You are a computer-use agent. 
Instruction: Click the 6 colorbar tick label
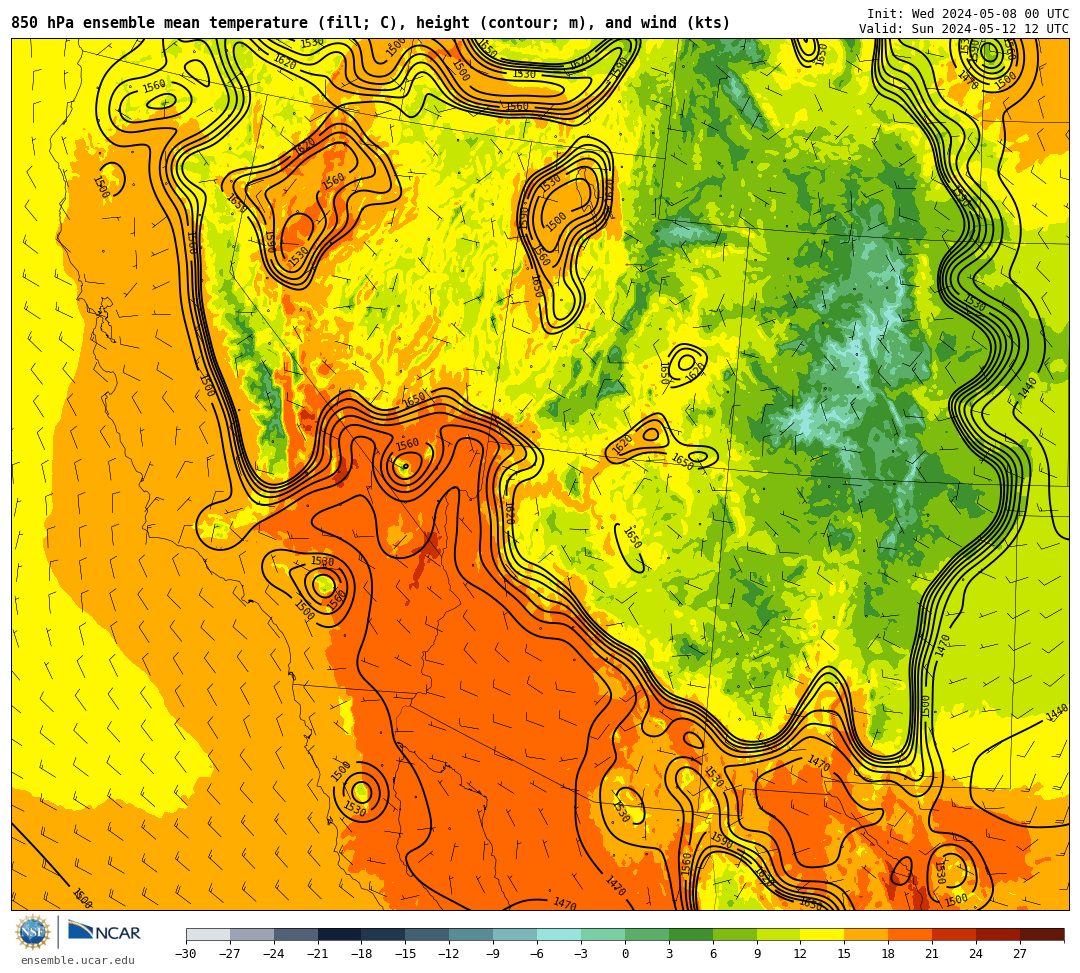coord(713,954)
